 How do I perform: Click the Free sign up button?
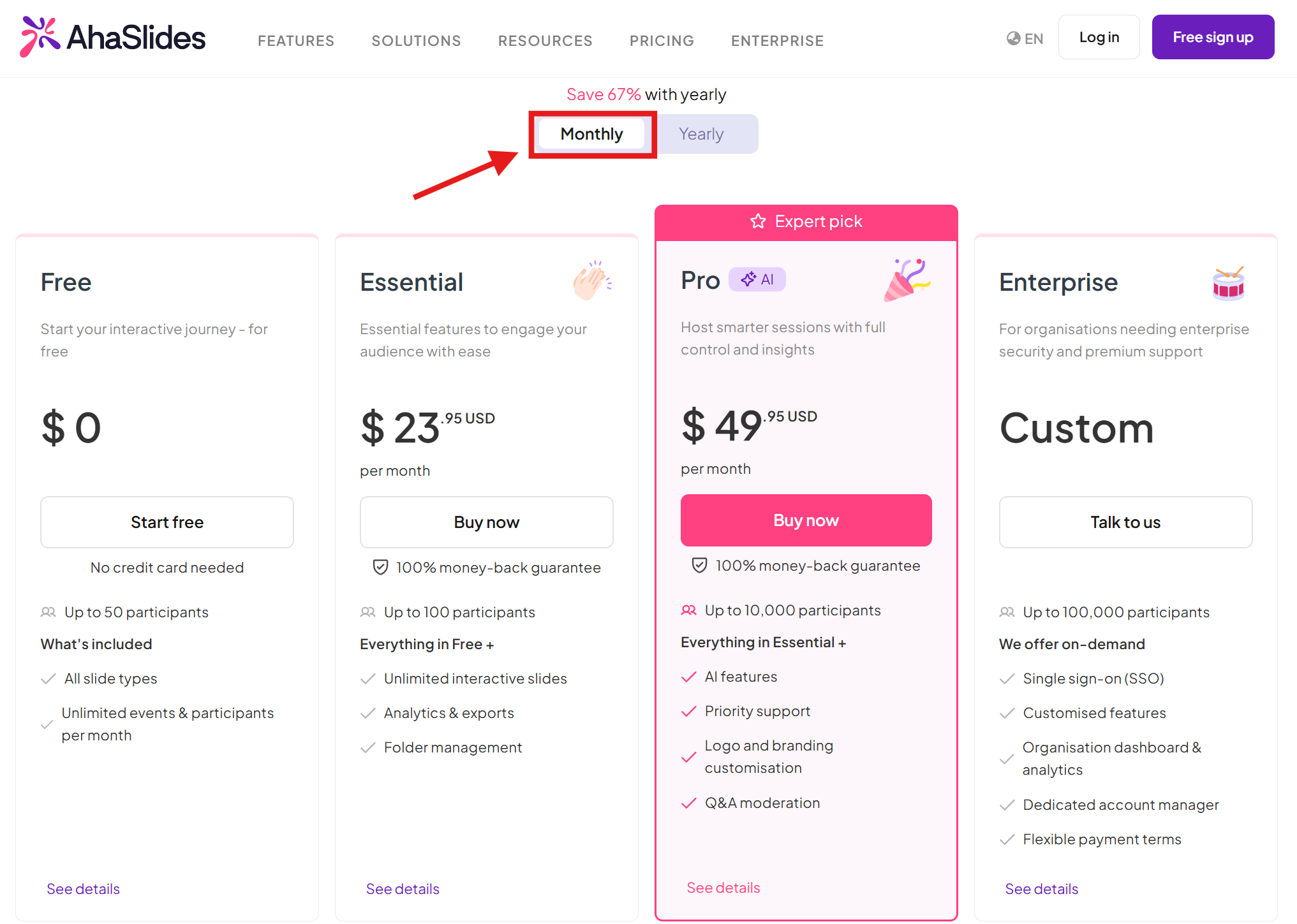[1213, 37]
